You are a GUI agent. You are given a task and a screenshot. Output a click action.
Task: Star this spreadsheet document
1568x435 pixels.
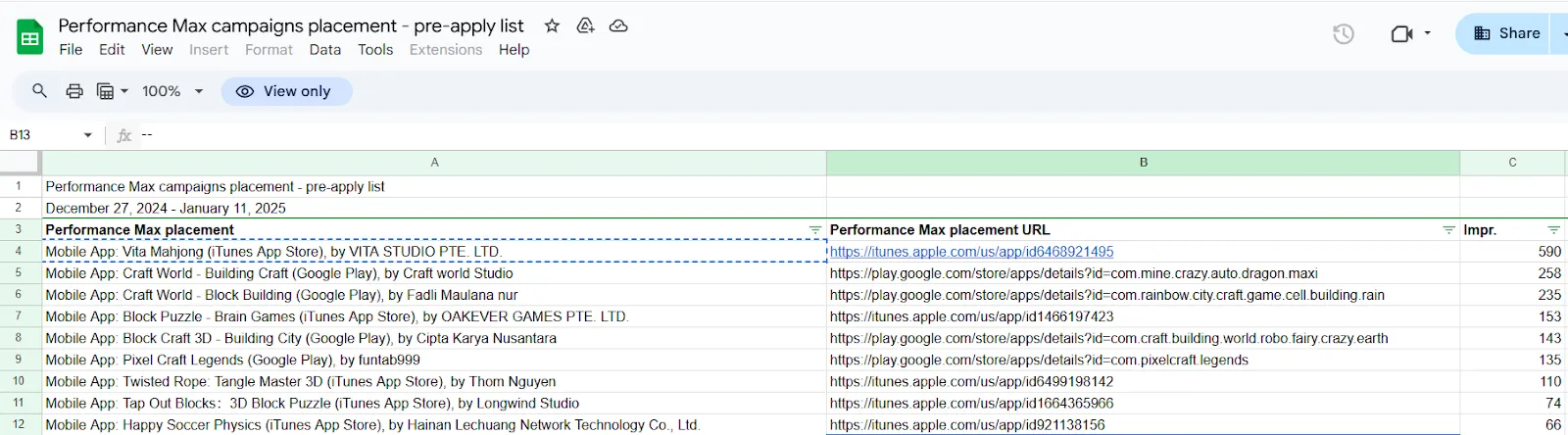[x=552, y=25]
